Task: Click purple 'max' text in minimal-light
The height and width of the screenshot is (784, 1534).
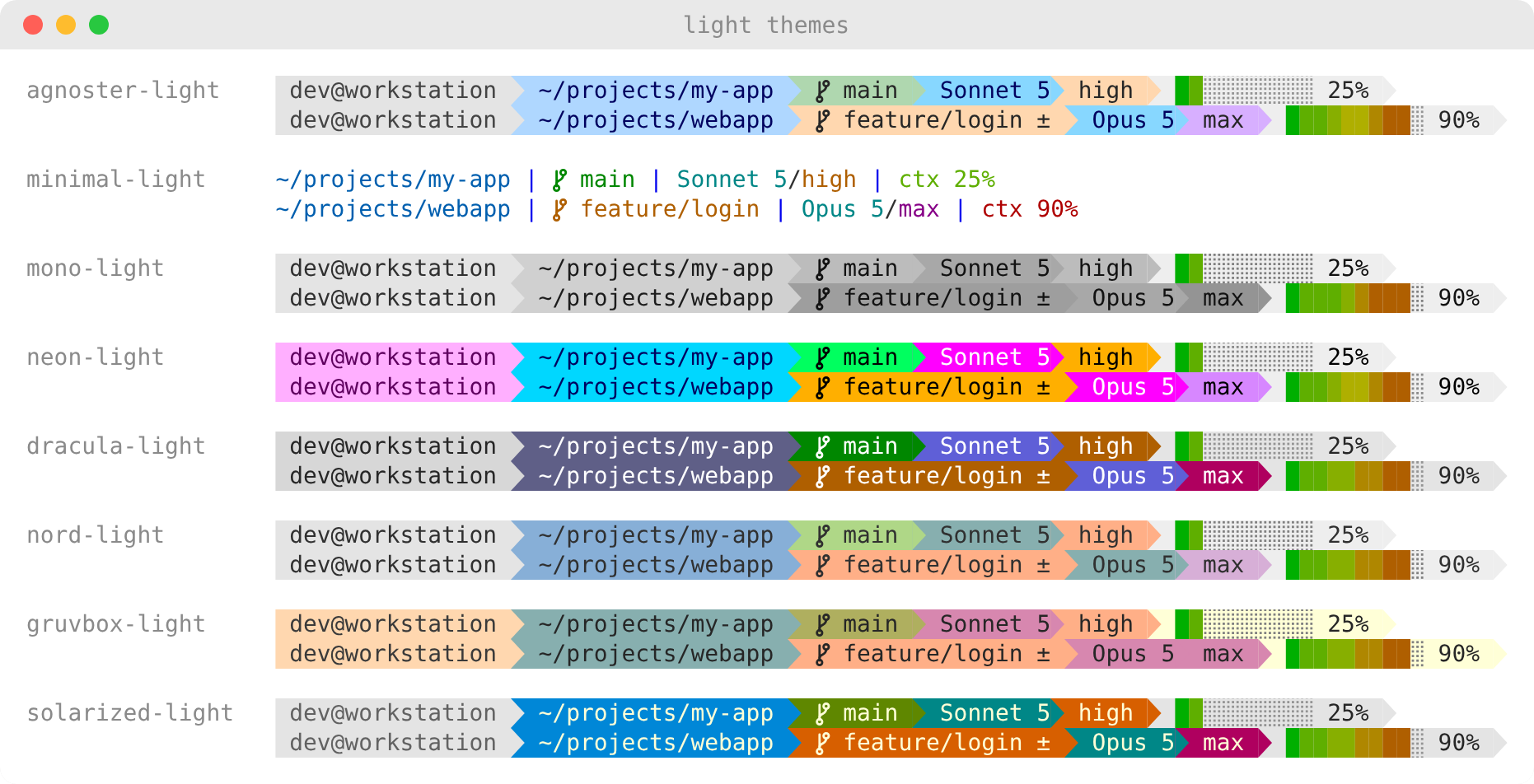Action: click(919, 209)
